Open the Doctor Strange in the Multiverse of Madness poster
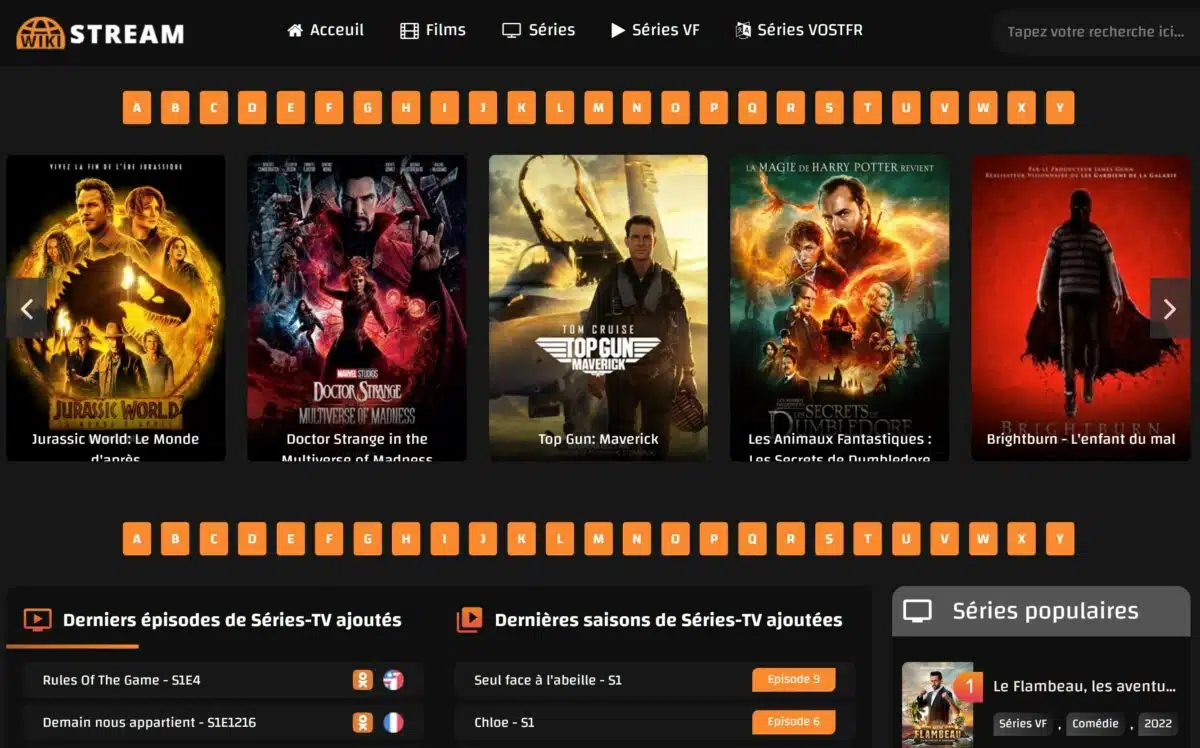Viewport: 1200px width, 748px height. pyautogui.click(x=357, y=308)
